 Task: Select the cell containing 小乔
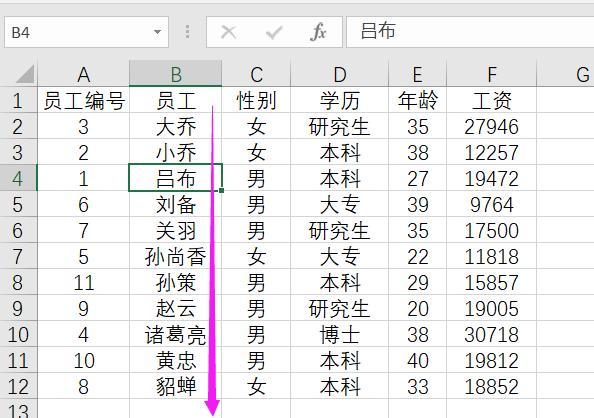[175, 152]
